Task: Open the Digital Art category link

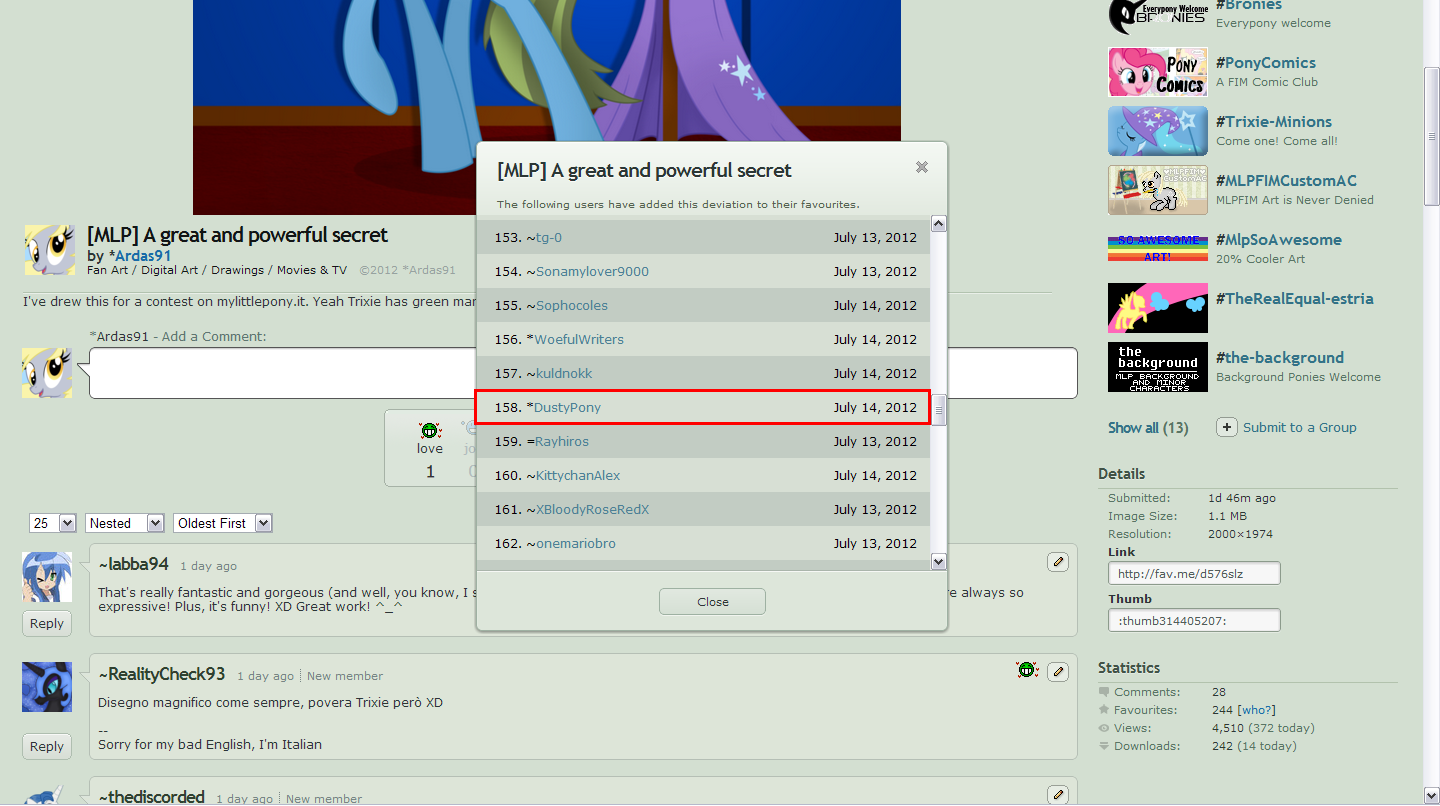Action: pos(170,270)
